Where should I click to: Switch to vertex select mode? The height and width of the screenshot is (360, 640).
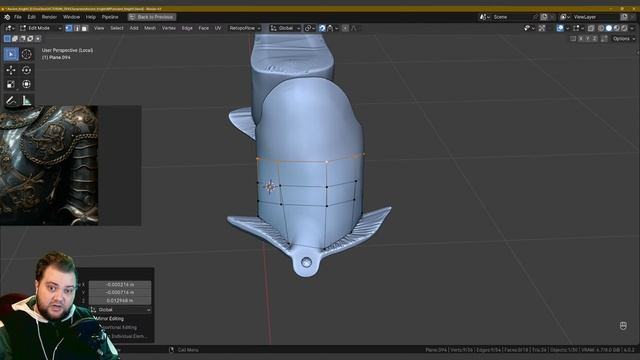pos(69,28)
